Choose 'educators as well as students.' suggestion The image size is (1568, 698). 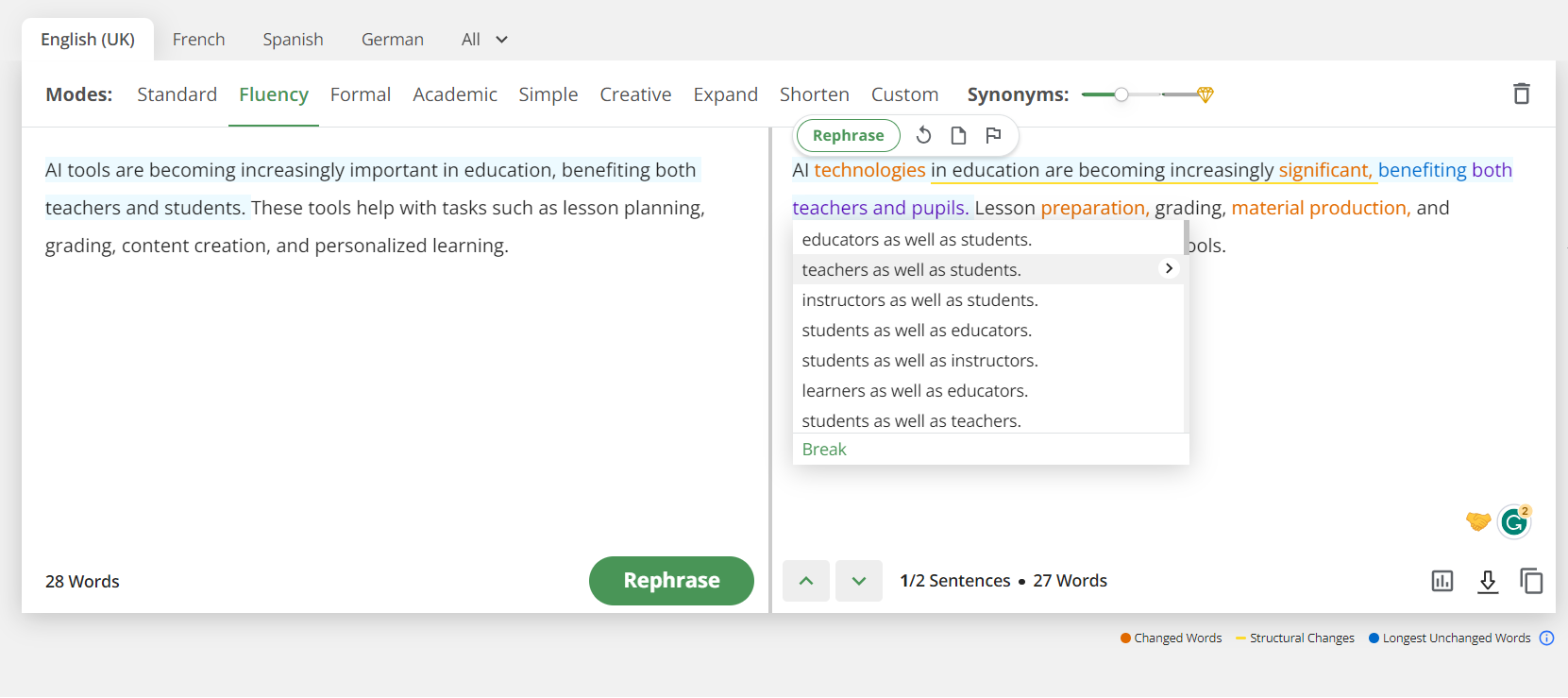tap(916, 240)
